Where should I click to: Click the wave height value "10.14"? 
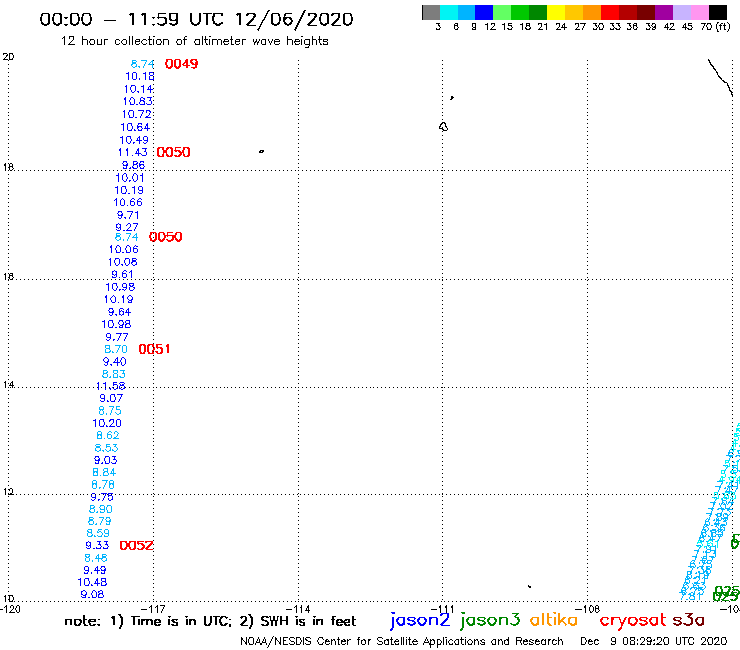point(139,89)
